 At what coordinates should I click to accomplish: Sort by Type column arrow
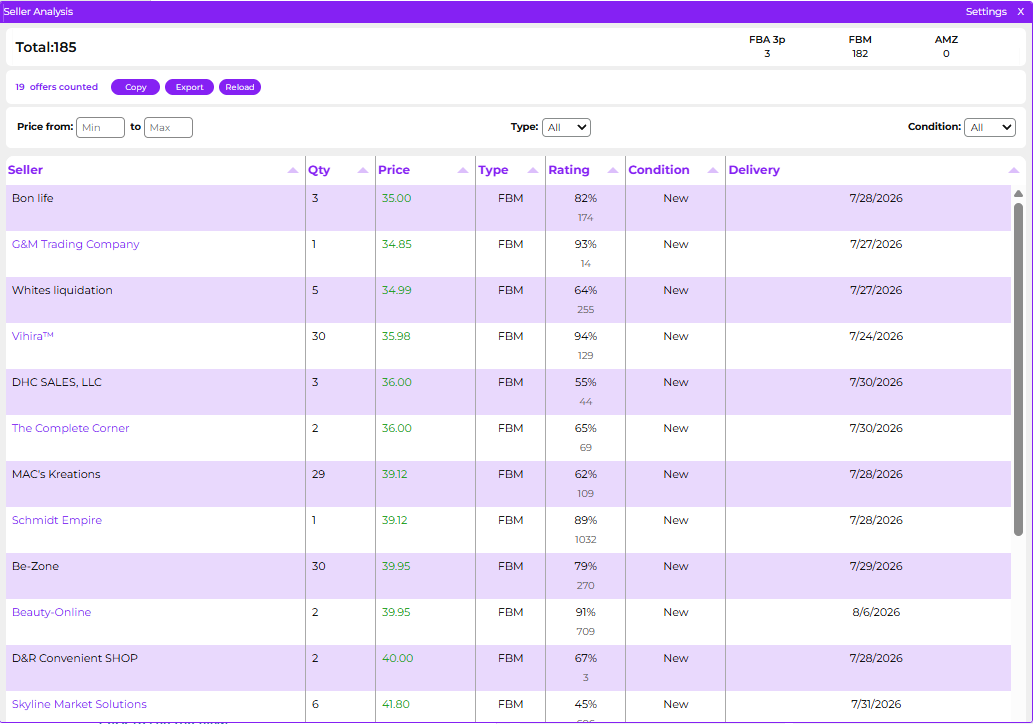(532, 171)
